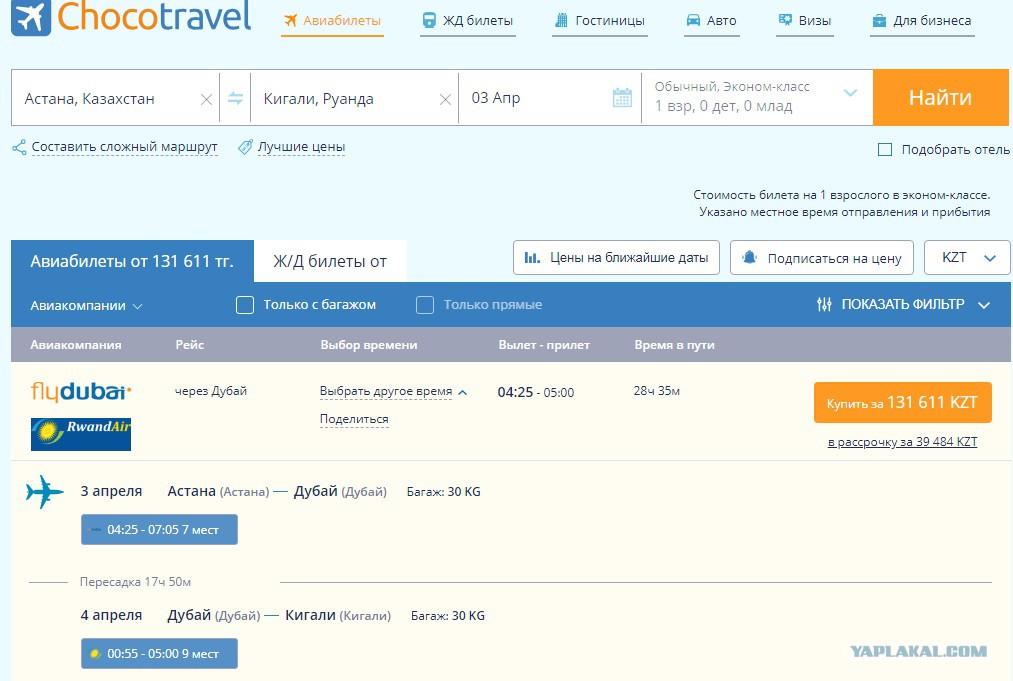Screen dimensions: 1013x681
Task: Enable the Только с багажом checkbox
Action: pos(245,305)
